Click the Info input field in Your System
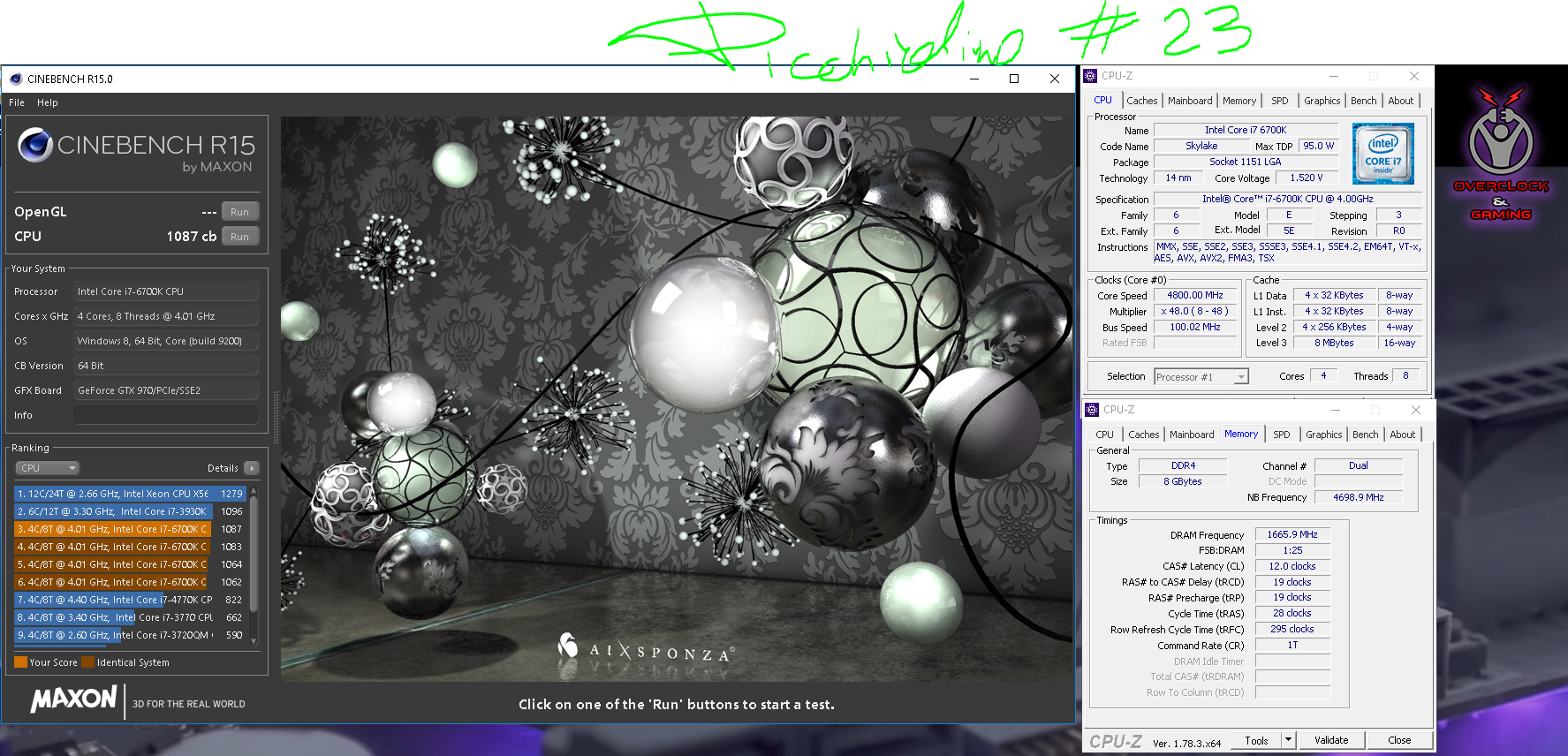1568x756 pixels. (165, 415)
